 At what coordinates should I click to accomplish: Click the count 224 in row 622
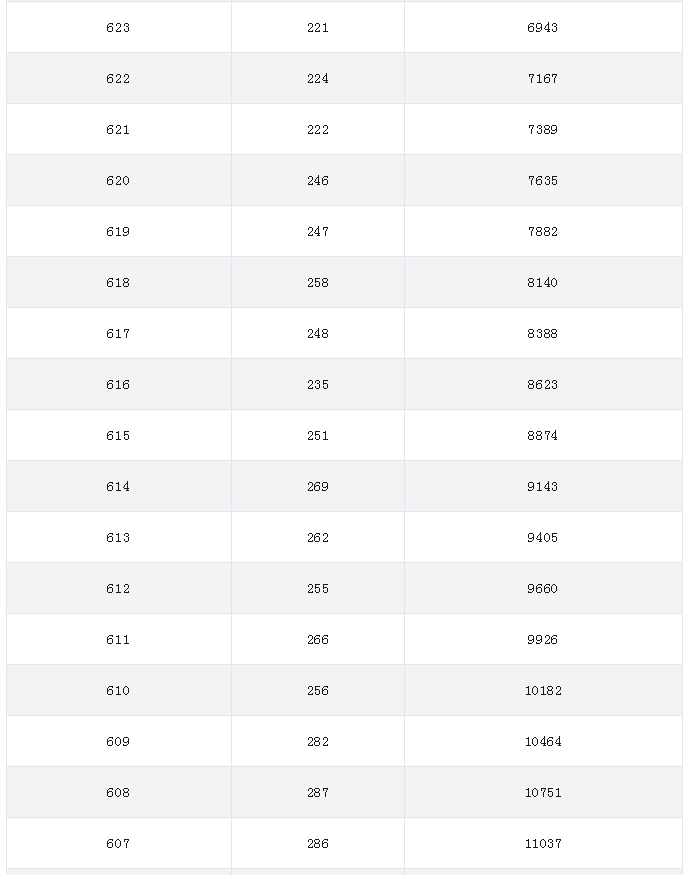(318, 79)
